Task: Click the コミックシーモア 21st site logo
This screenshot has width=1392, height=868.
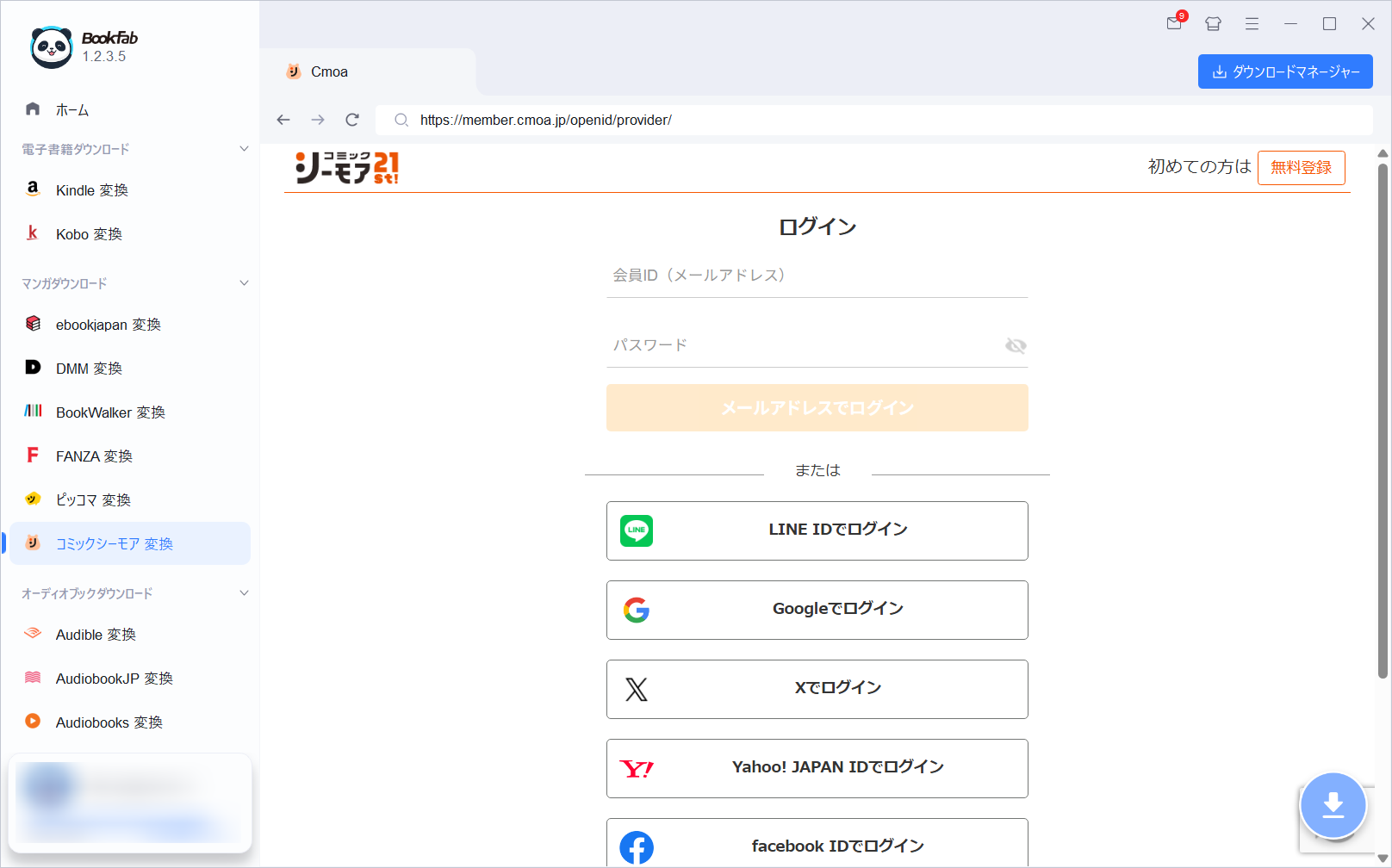Action: click(x=347, y=168)
